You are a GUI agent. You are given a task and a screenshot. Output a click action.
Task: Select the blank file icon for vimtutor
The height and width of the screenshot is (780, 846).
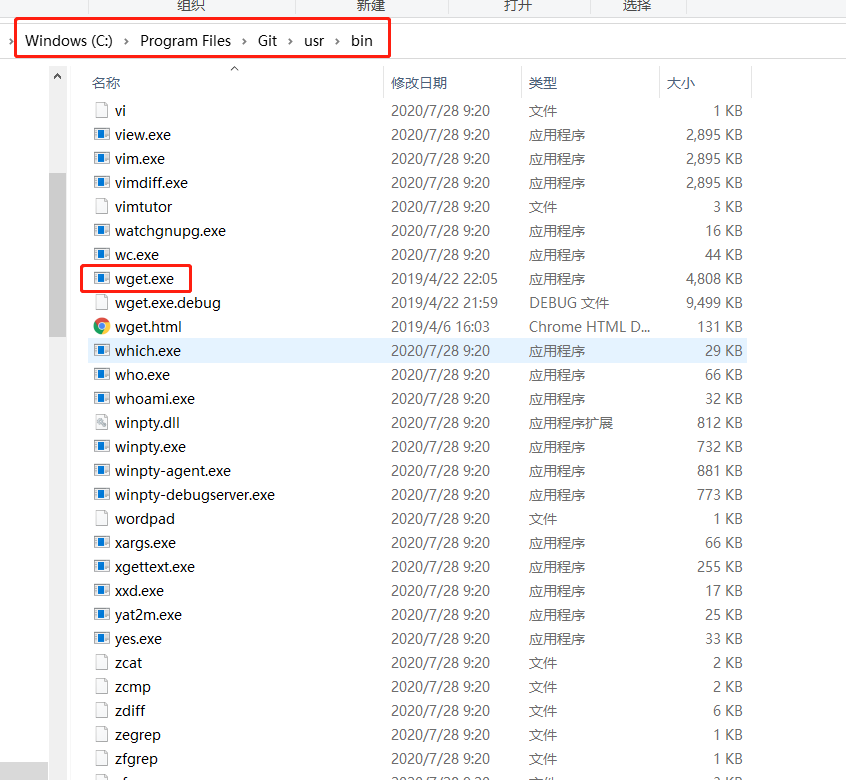click(x=101, y=206)
